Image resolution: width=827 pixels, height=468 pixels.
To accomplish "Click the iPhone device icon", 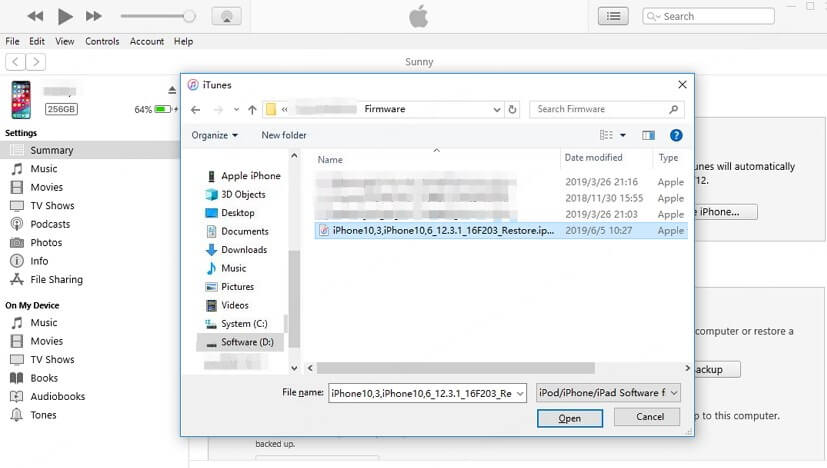I will [x=20, y=100].
